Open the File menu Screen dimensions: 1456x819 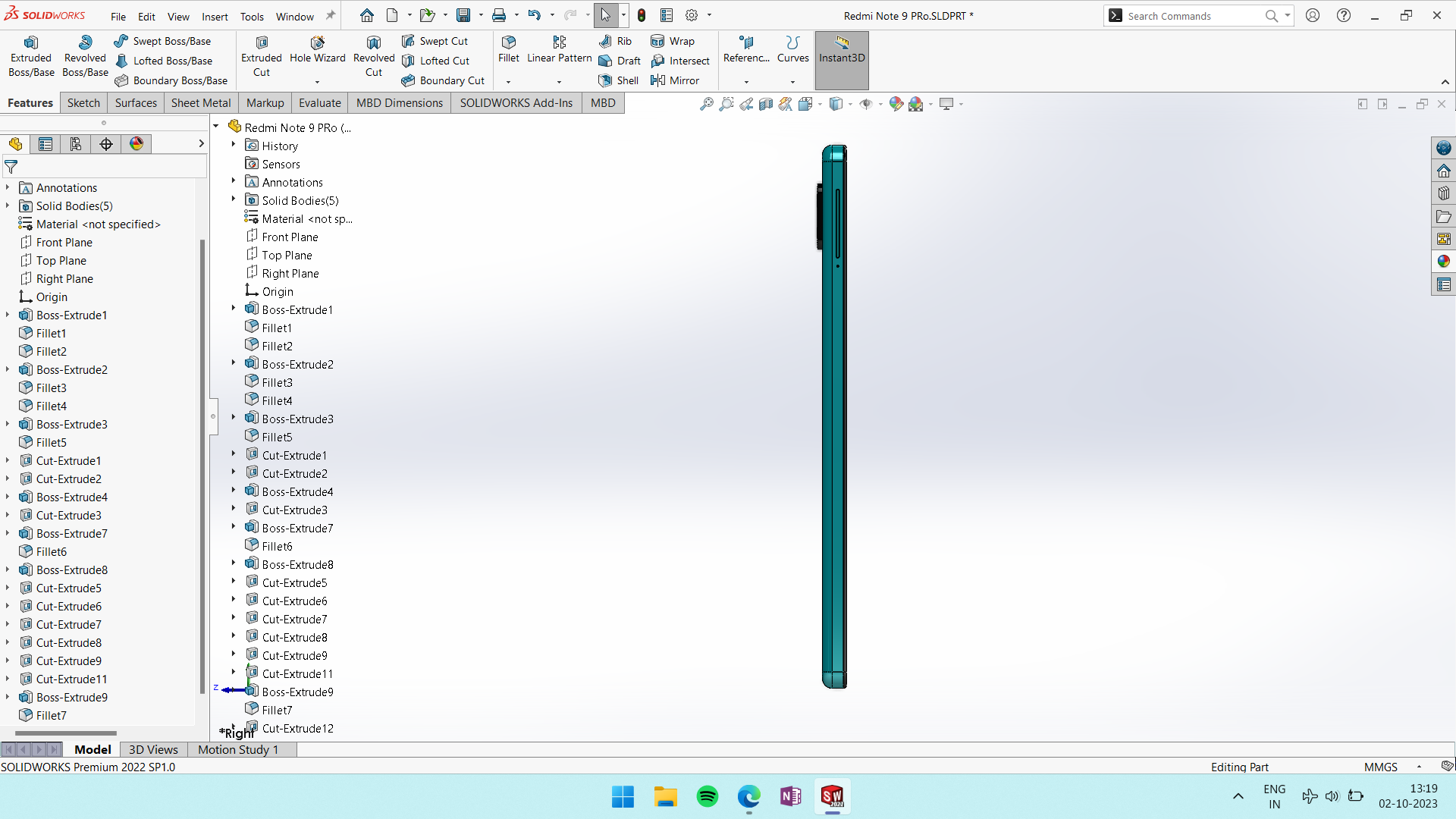coord(118,17)
